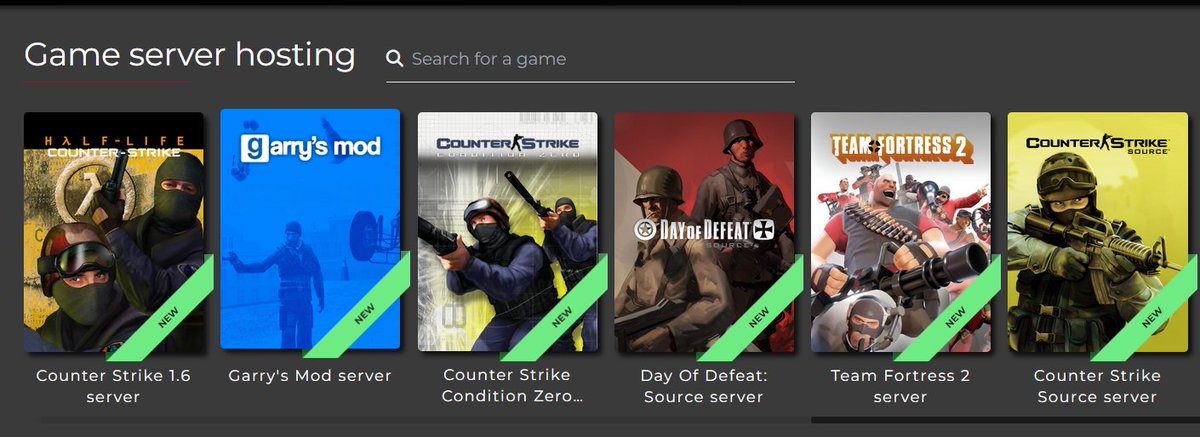
Task: Open the Counter Strike Condition Zero cover
Action: point(507,231)
